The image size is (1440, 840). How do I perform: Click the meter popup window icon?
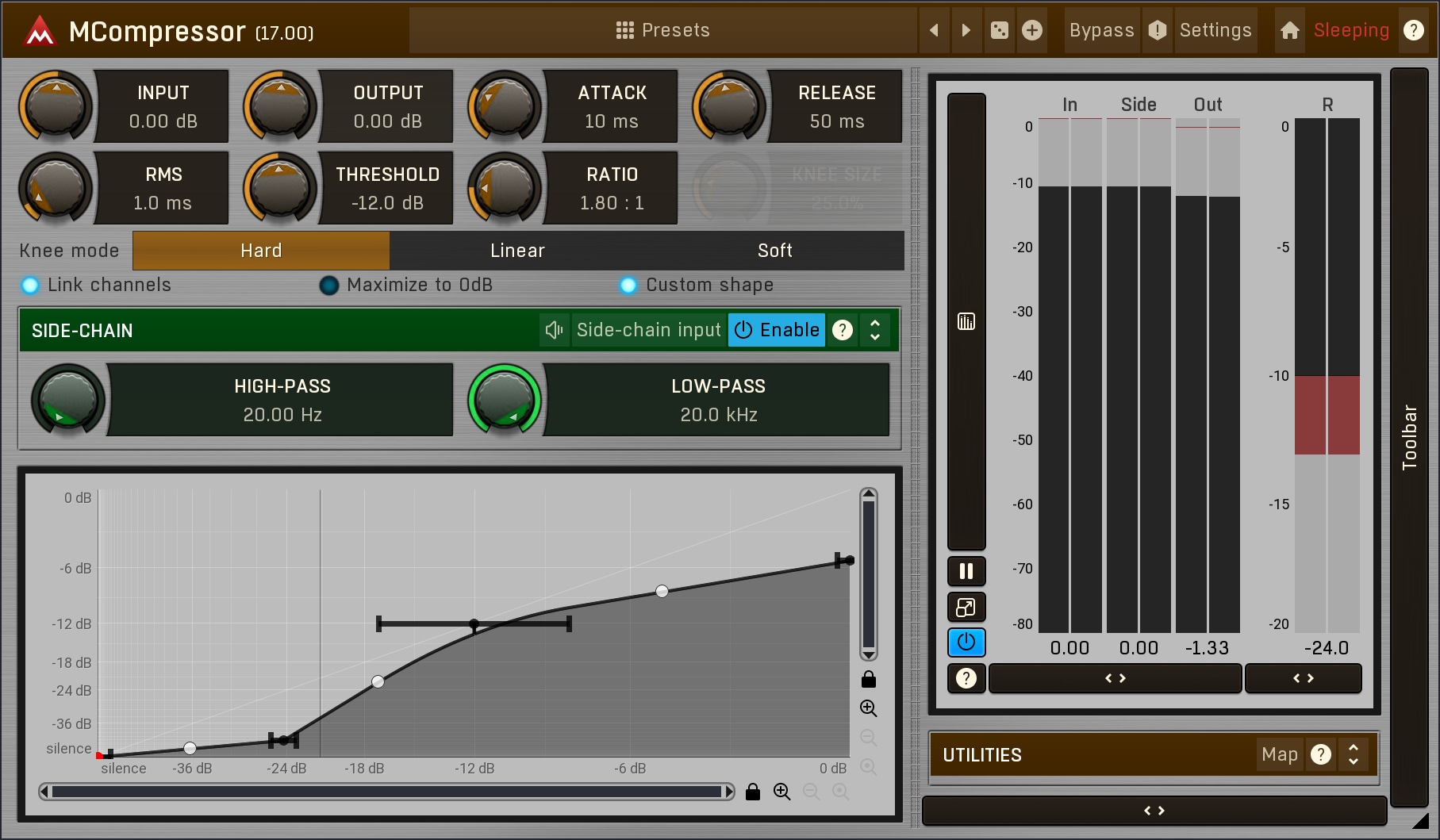click(x=966, y=608)
